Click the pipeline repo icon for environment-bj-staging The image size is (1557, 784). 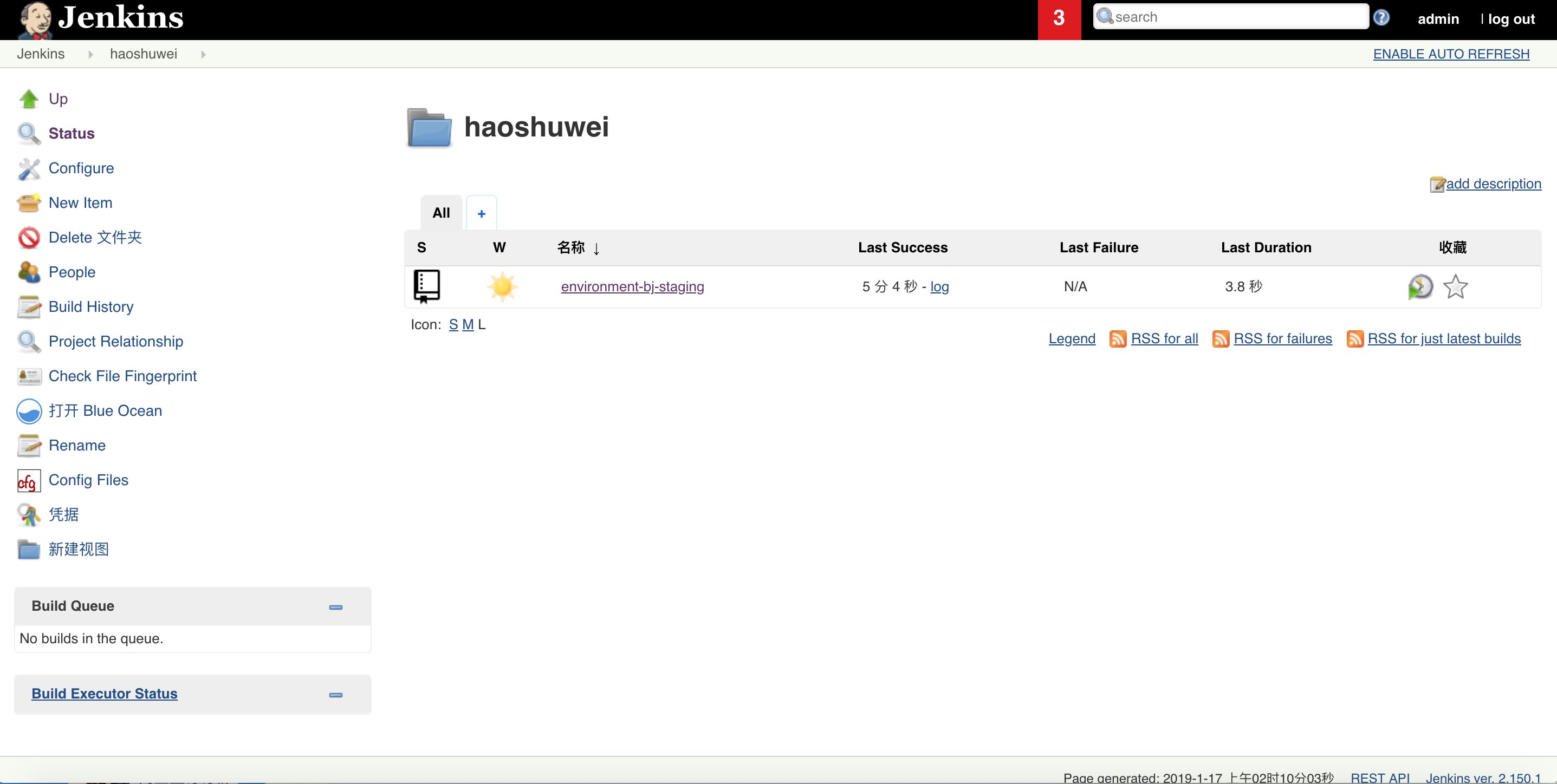(x=427, y=286)
